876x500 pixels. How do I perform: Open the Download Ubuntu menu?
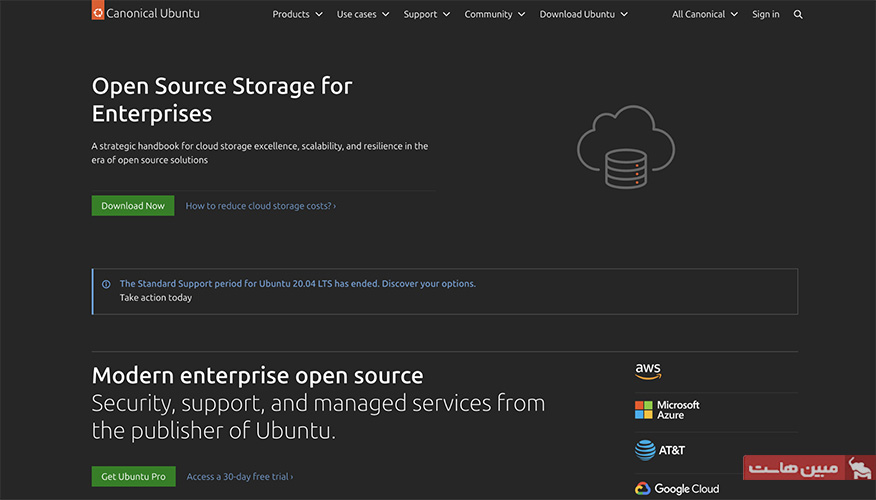583,15
